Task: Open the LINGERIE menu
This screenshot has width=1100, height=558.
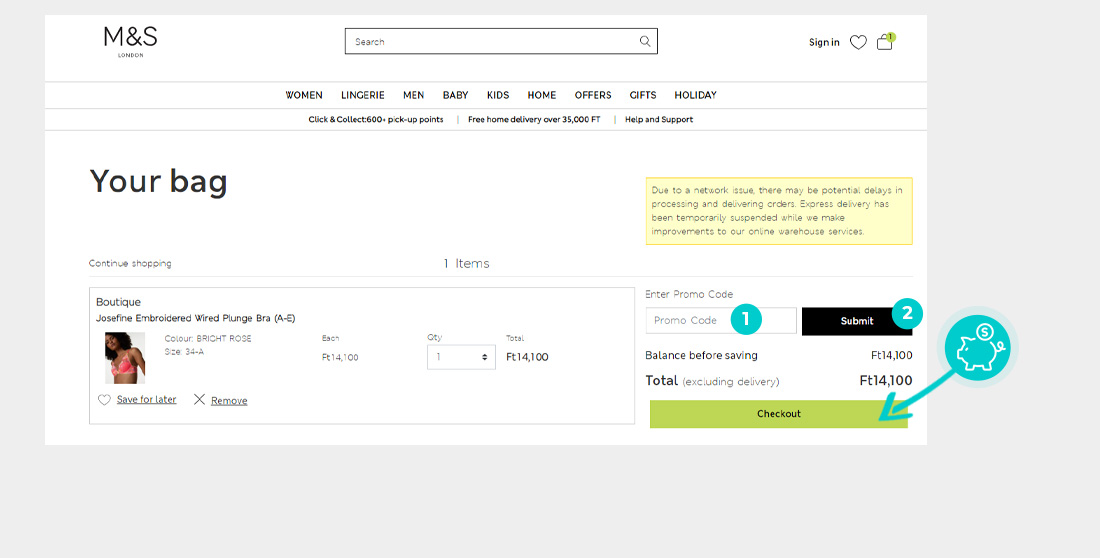Action: pyautogui.click(x=362, y=95)
